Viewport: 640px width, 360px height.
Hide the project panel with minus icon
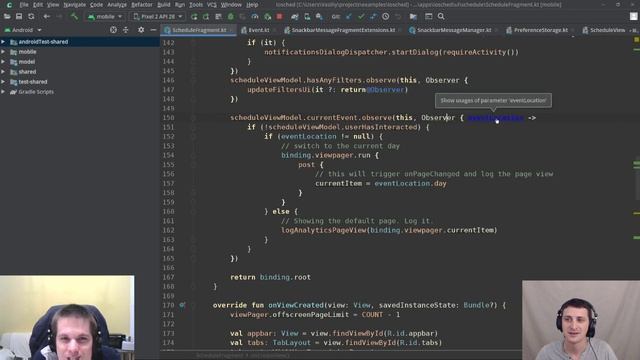[x=153, y=30]
